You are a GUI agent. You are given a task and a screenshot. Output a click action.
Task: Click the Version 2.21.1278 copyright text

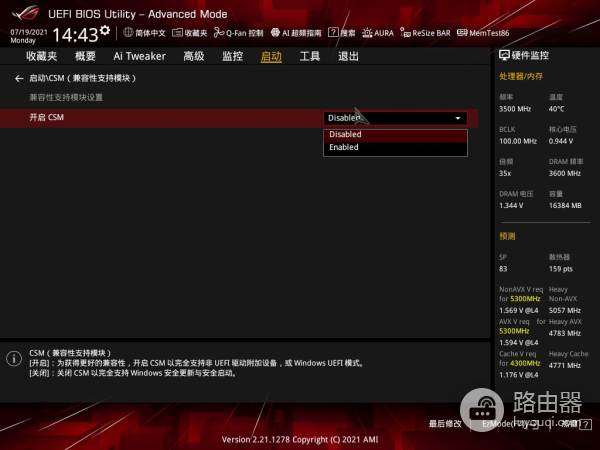(300, 440)
